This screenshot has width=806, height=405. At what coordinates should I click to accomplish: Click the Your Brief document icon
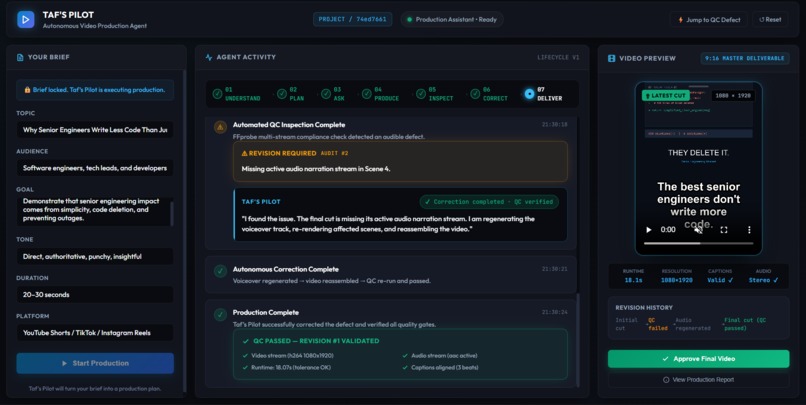click(x=20, y=58)
